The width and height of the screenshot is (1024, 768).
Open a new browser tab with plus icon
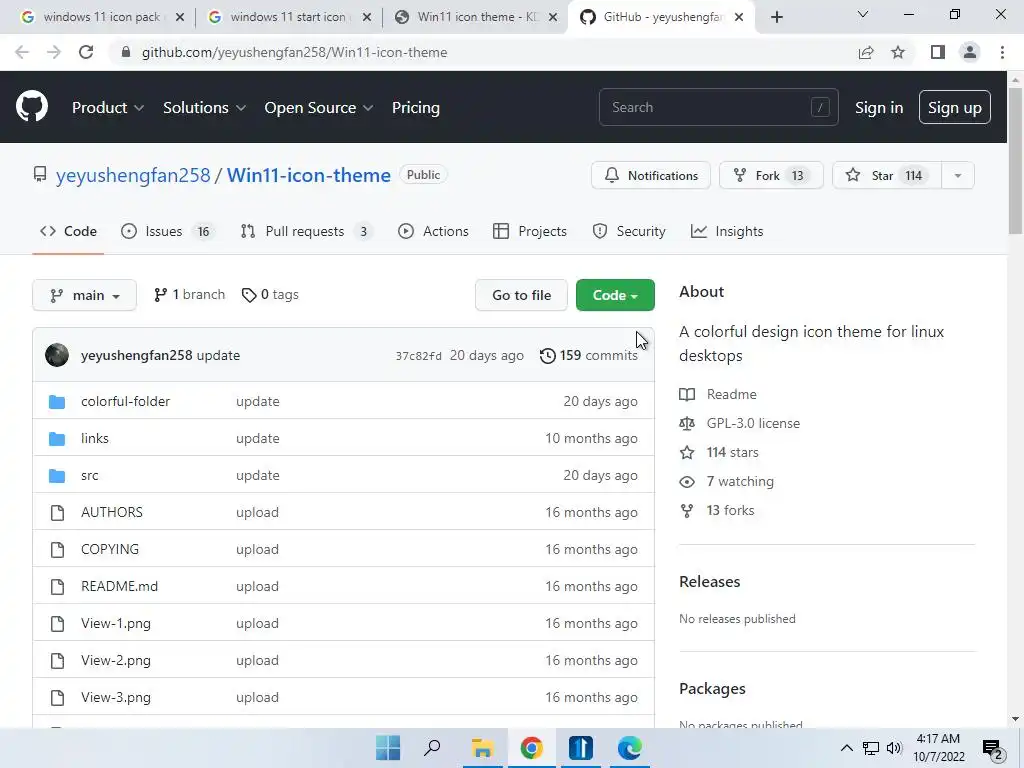pos(776,17)
